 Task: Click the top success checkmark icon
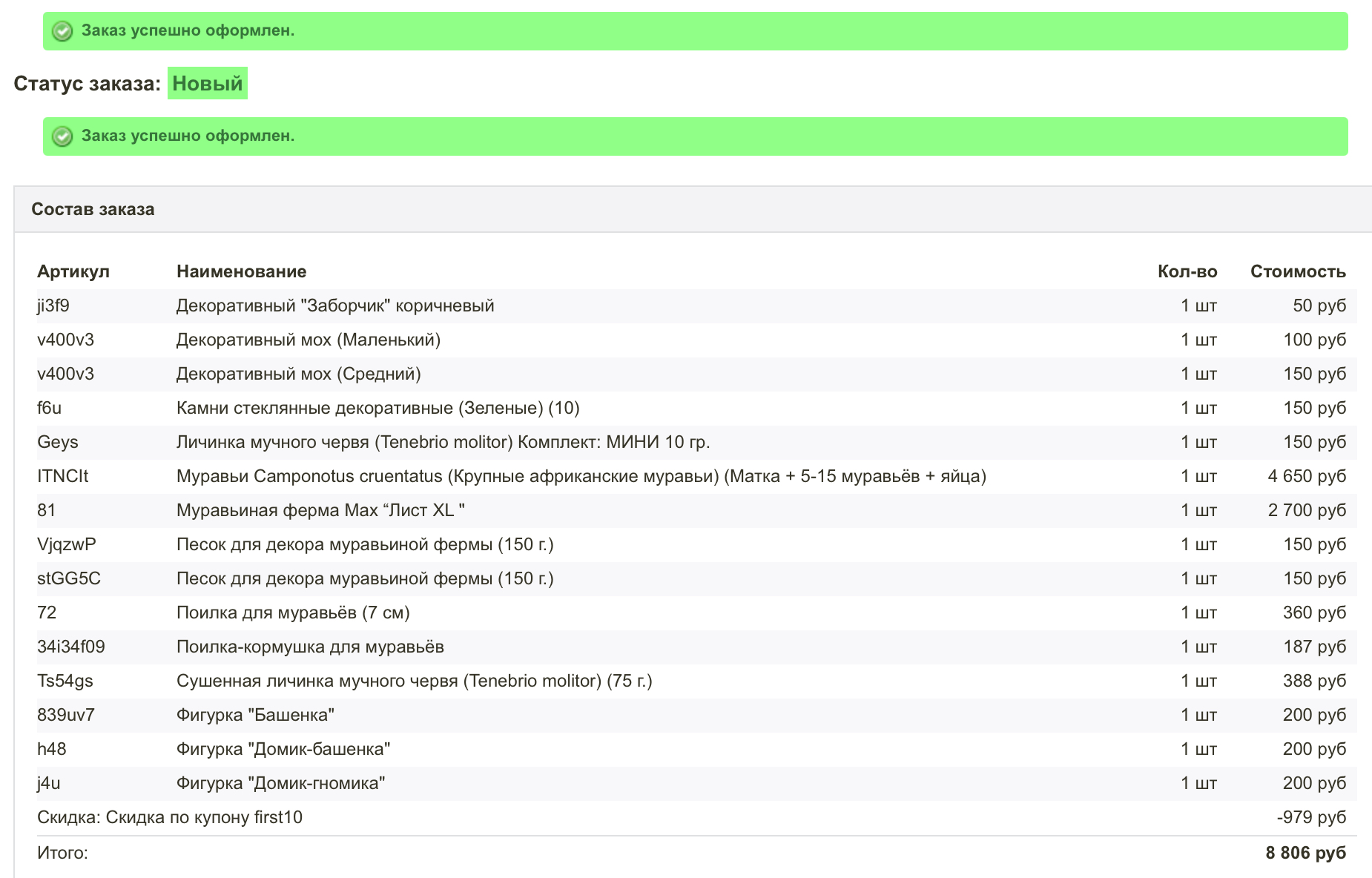pyautogui.click(x=62, y=31)
